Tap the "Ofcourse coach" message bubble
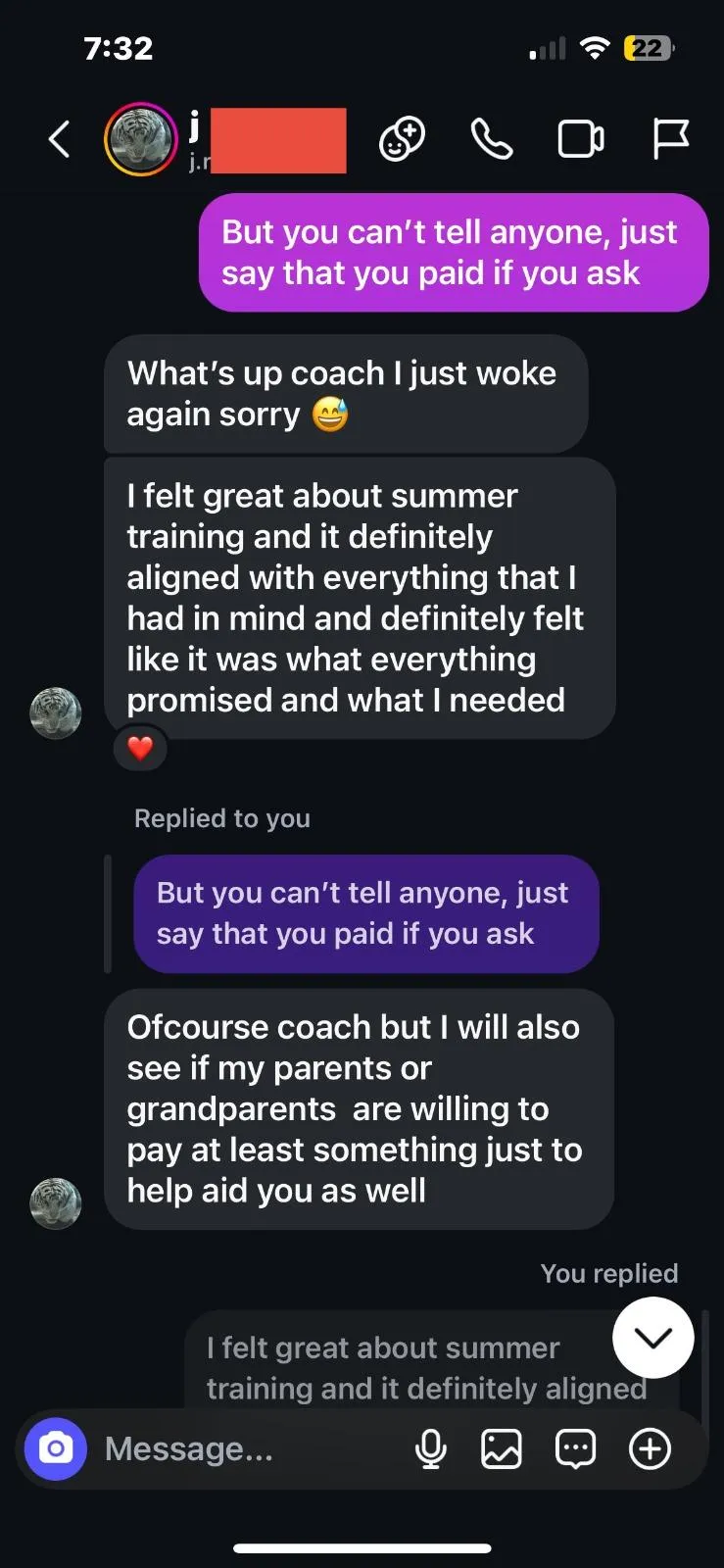 tap(359, 1108)
